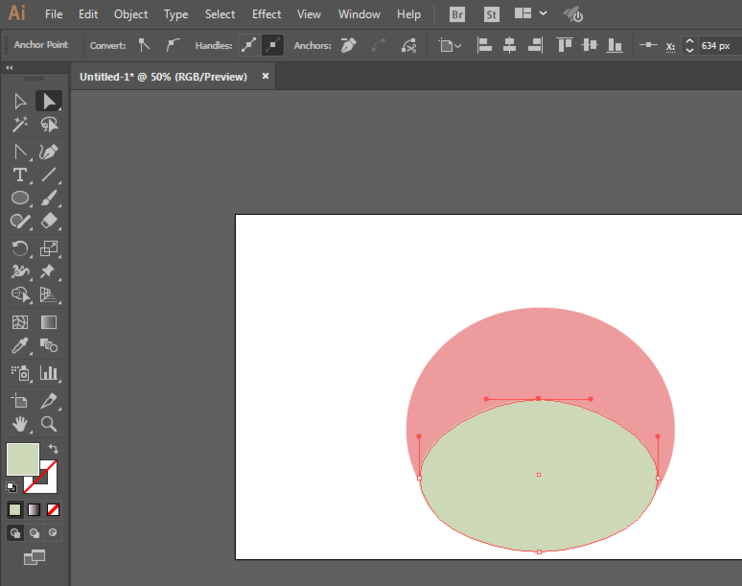Viewport: 742px width, 586px height.
Task: Set the None color mode
Action: (53, 510)
